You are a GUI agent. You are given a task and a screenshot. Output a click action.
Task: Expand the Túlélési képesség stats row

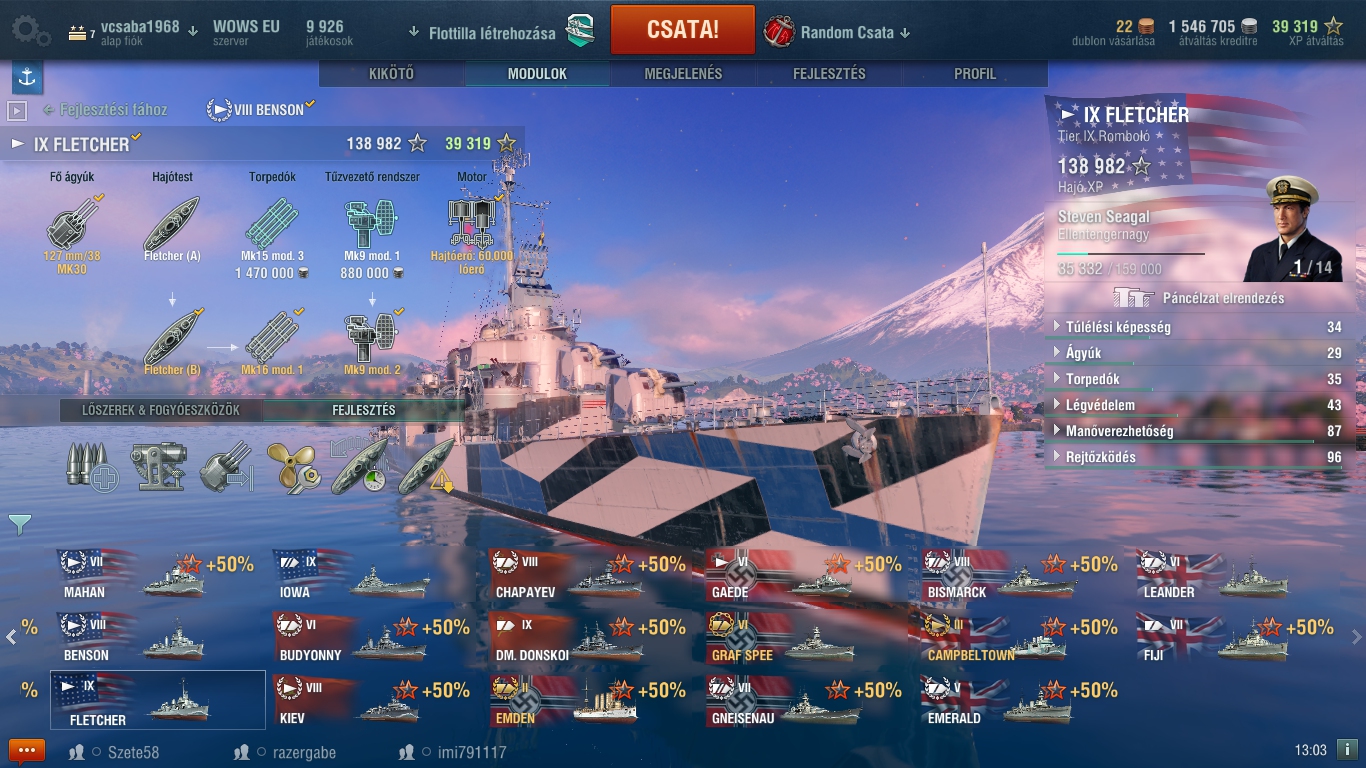pyautogui.click(x=1198, y=327)
